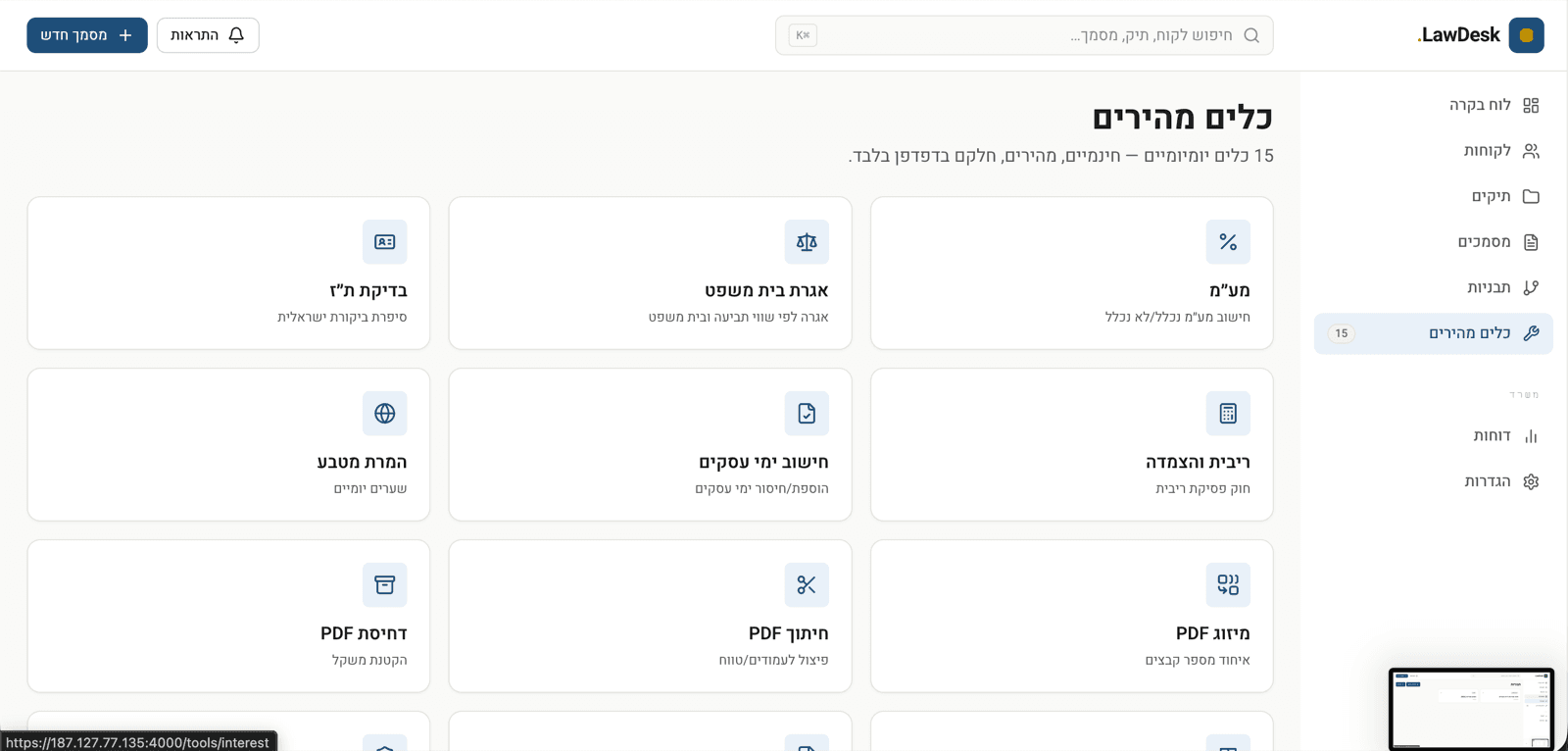The image size is (1568, 751).
Task: Click the הגדרות gear icon
Action: (1531, 481)
